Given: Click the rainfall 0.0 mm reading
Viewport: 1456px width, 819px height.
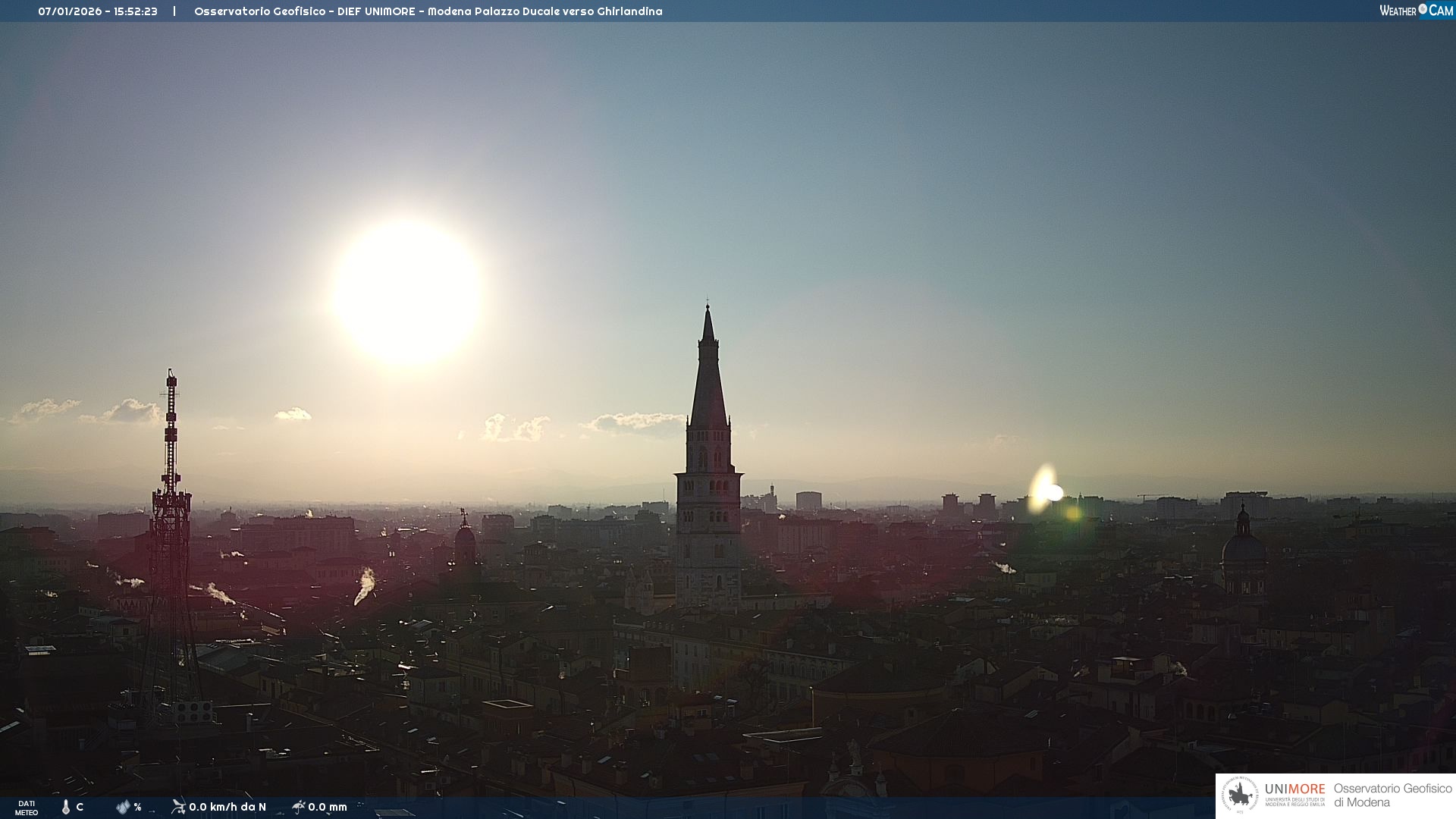Looking at the screenshot, I should click(x=328, y=807).
